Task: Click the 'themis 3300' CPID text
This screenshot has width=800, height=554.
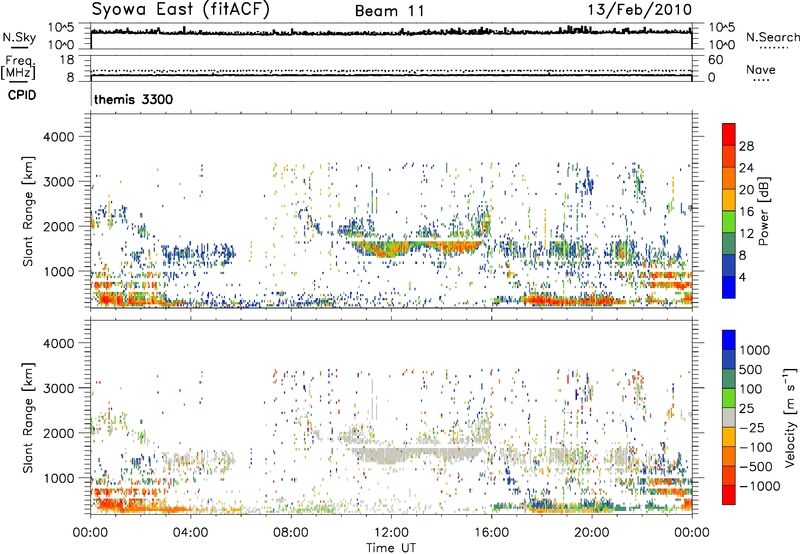Action: 133,99
